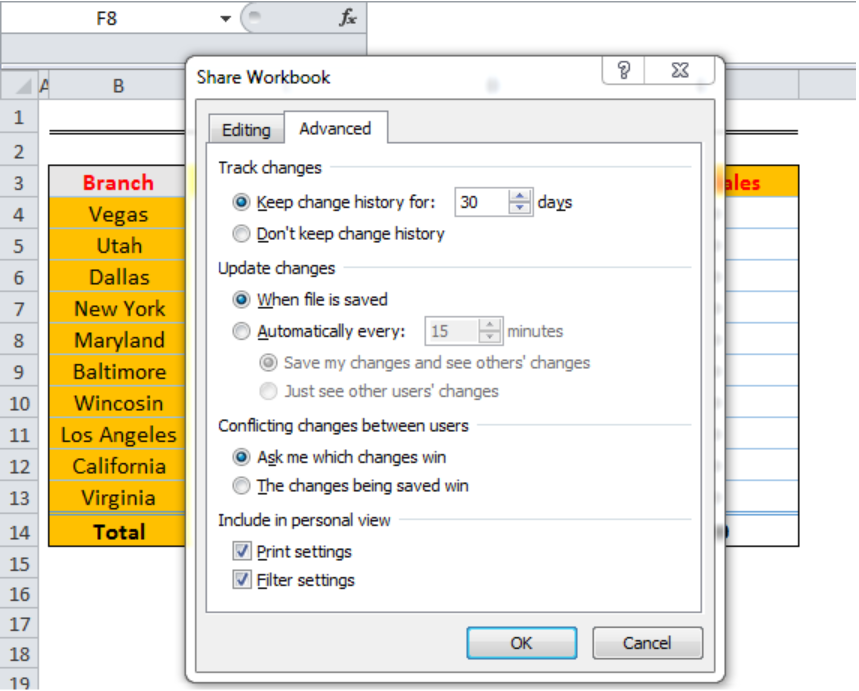Click the dialog help question mark icon
Screen dimensions: 859x691
[x=625, y=70]
